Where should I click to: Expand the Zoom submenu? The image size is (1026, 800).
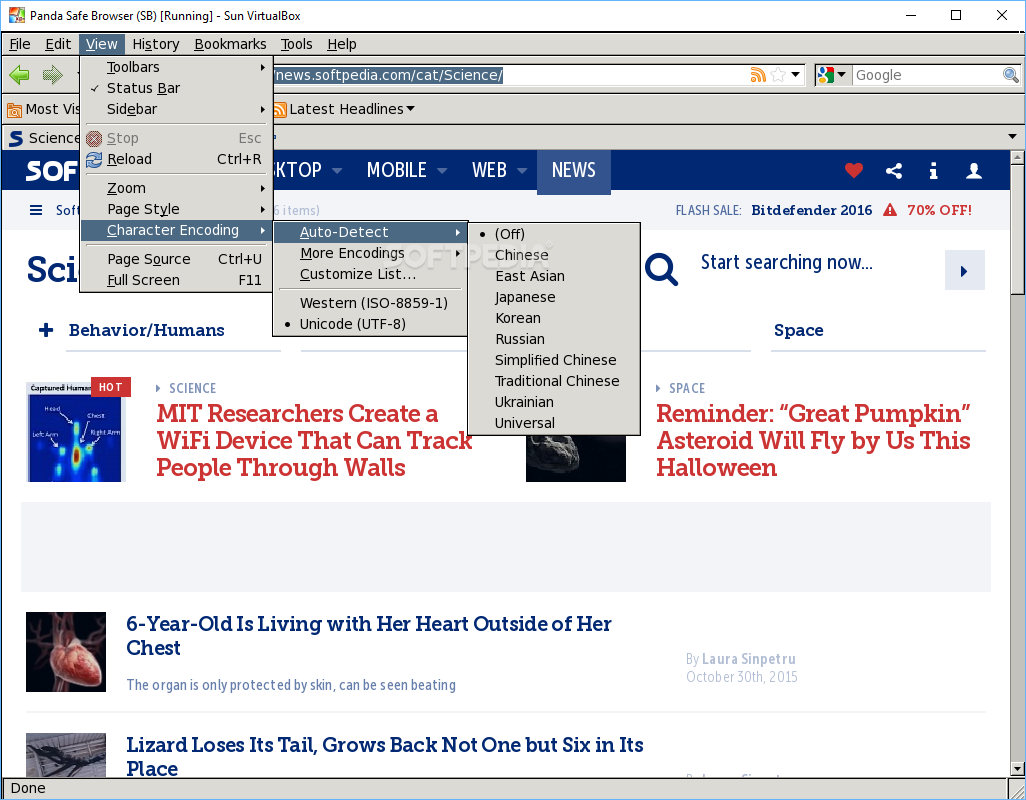[x=176, y=188]
